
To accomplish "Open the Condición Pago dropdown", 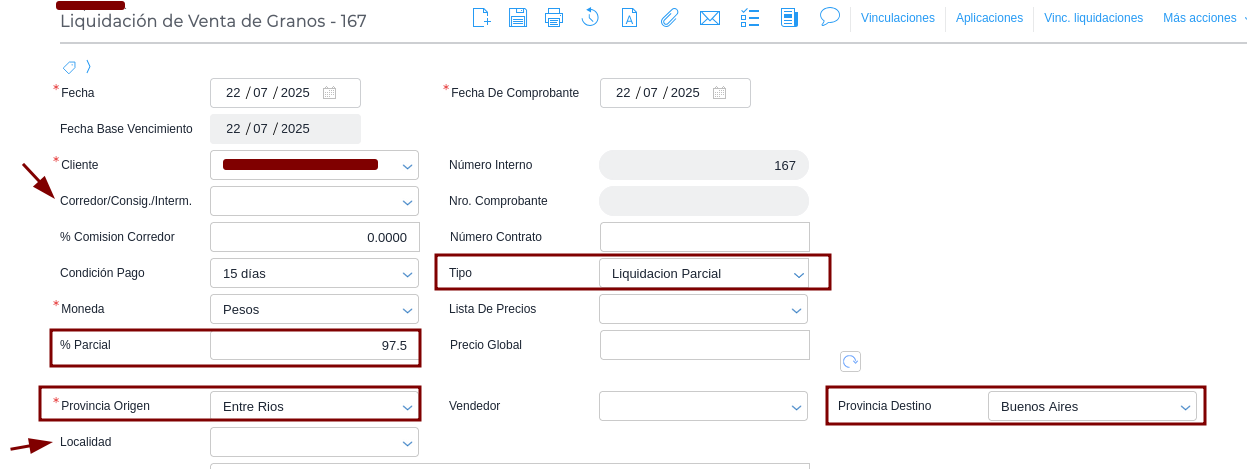I will 314,273.
